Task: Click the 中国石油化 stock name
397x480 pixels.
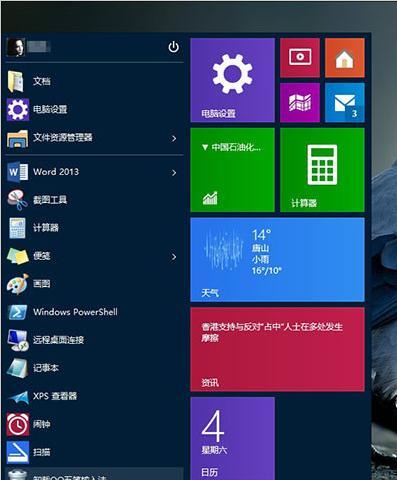Action: pyautogui.click(x=236, y=147)
